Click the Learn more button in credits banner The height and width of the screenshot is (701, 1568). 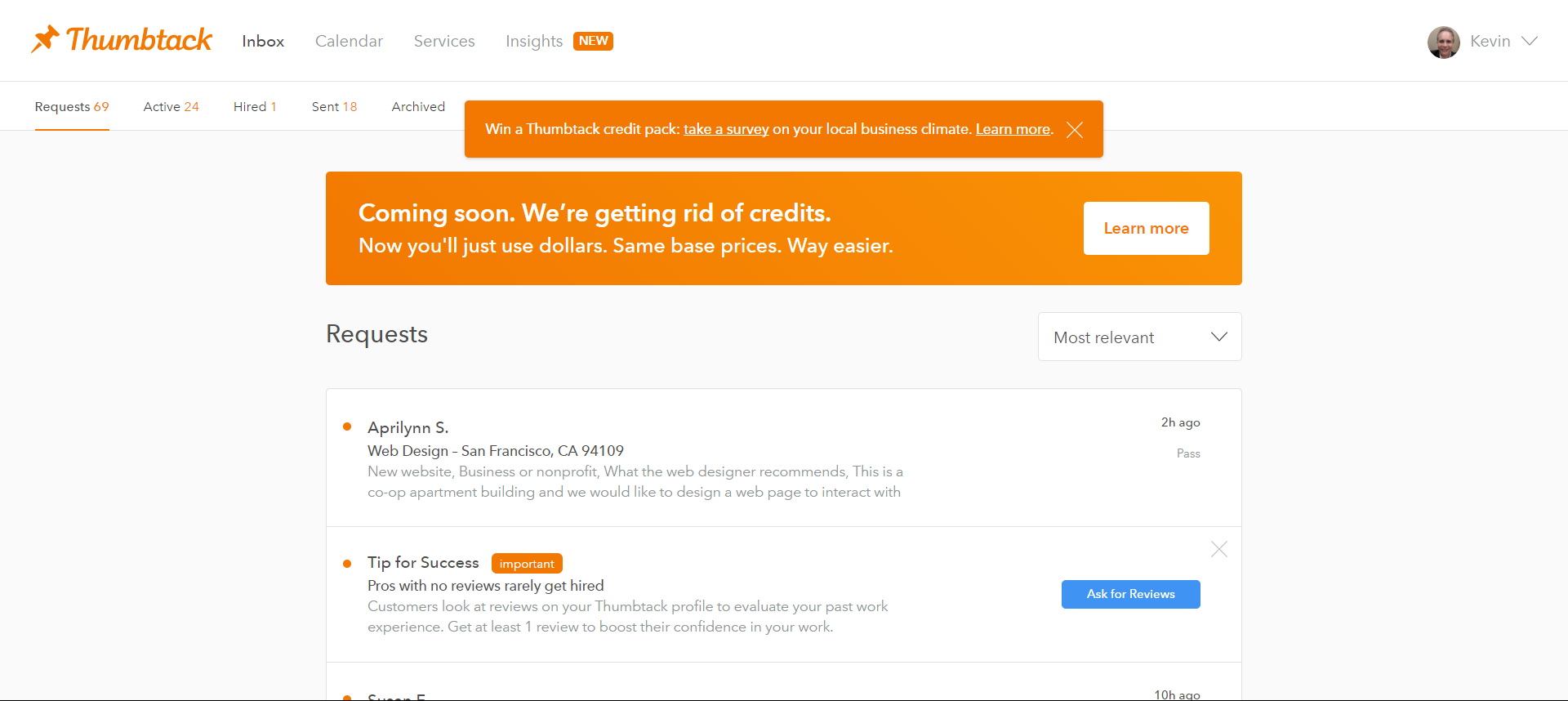tap(1147, 229)
